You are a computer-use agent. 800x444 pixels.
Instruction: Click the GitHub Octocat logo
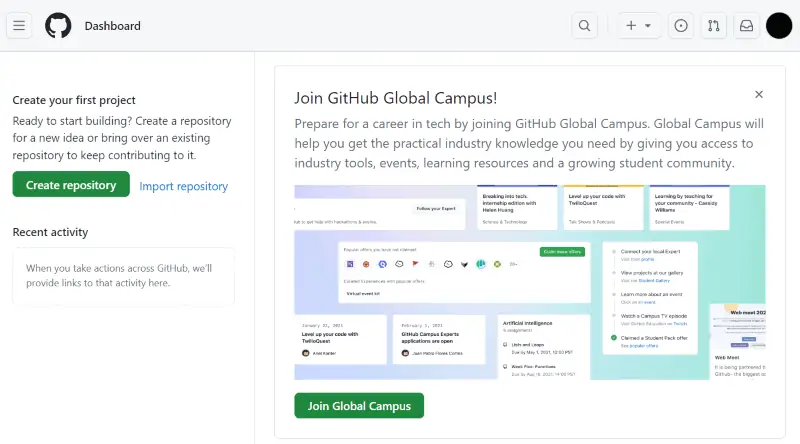[58, 26]
